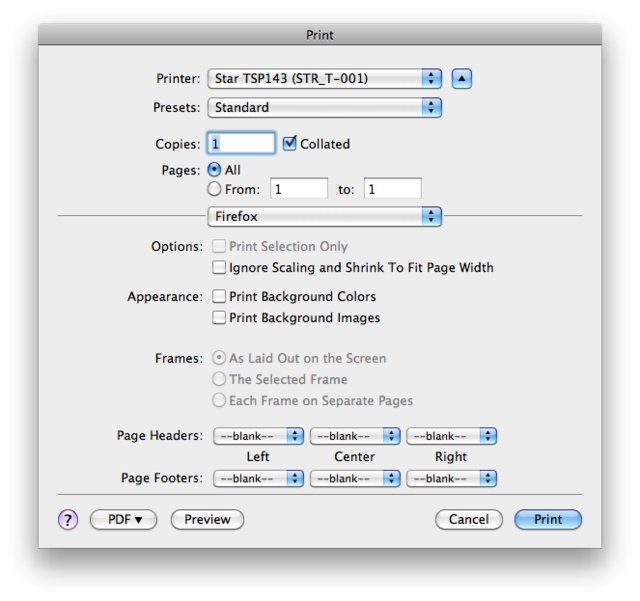Image resolution: width=640 pixels, height=601 pixels.
Task: Check Print Background Images option
Action: click(x=219, y=318)
